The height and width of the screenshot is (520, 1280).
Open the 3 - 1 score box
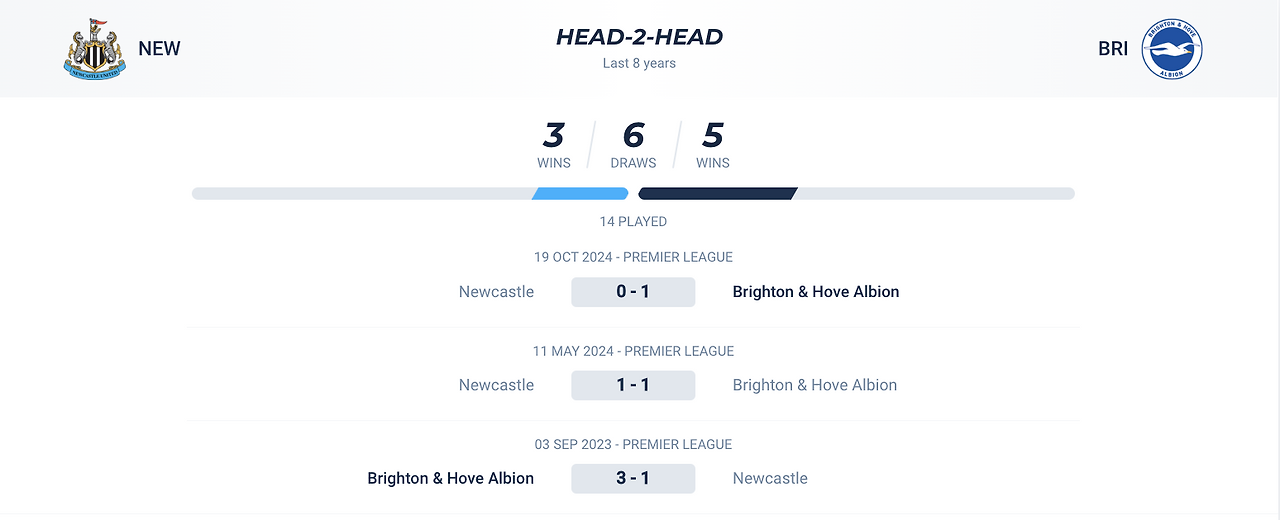[x=633, y=478]
